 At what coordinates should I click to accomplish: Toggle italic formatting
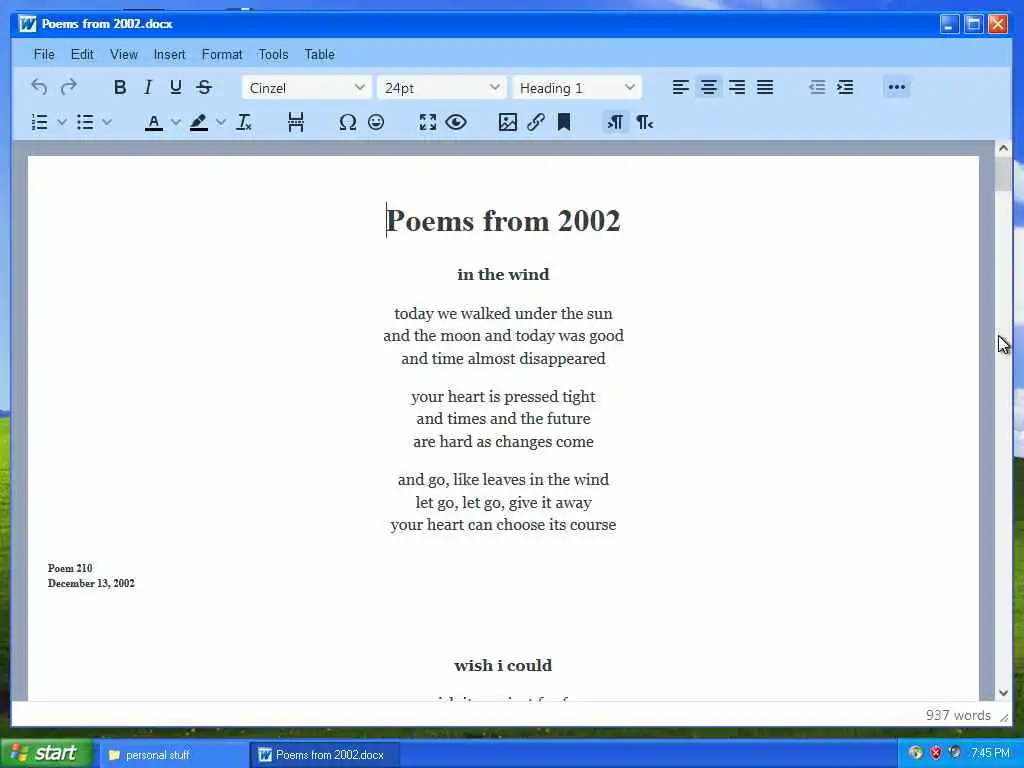148,87
